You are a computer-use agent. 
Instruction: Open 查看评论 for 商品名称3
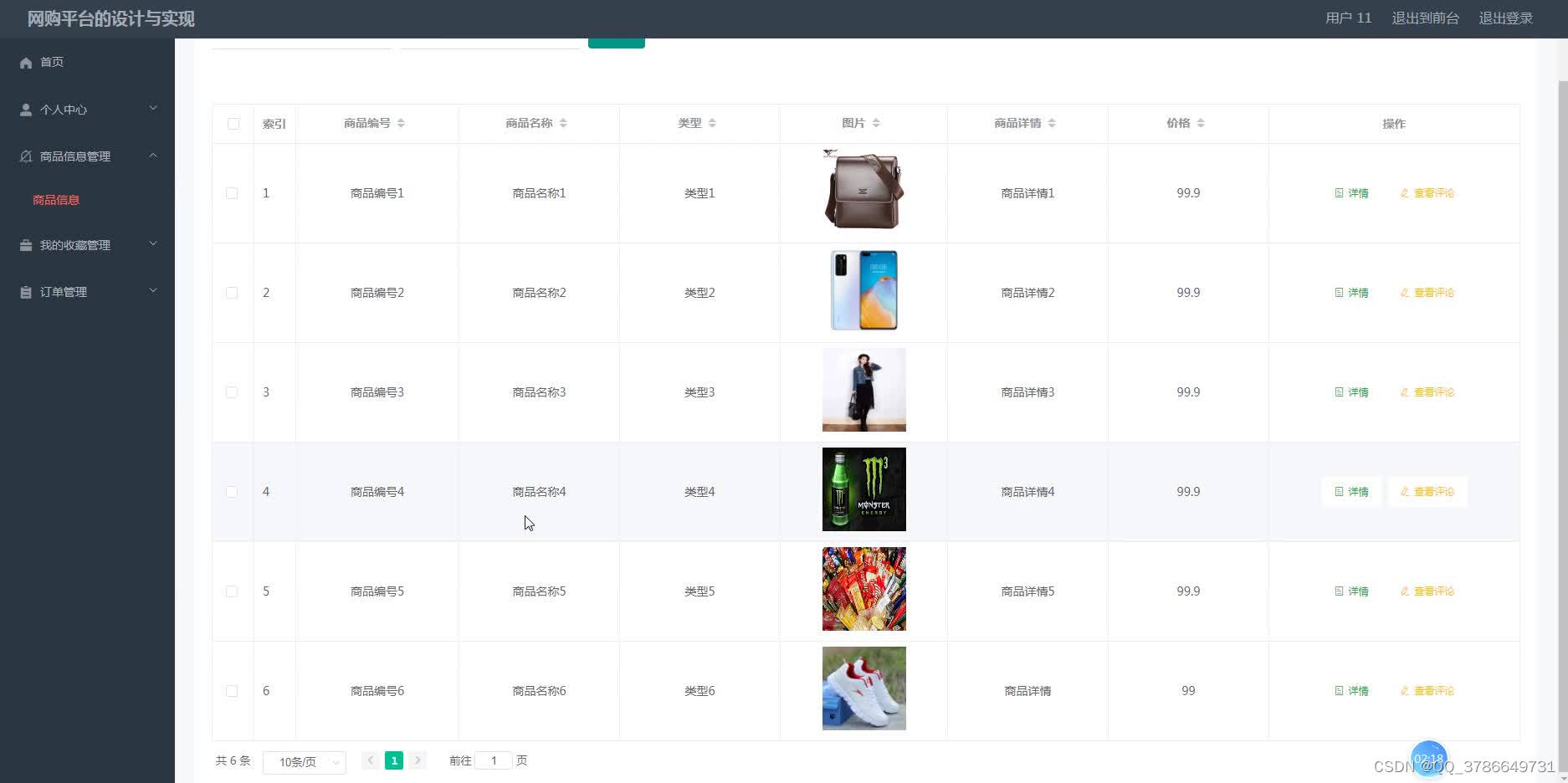tap(1427, 392)
